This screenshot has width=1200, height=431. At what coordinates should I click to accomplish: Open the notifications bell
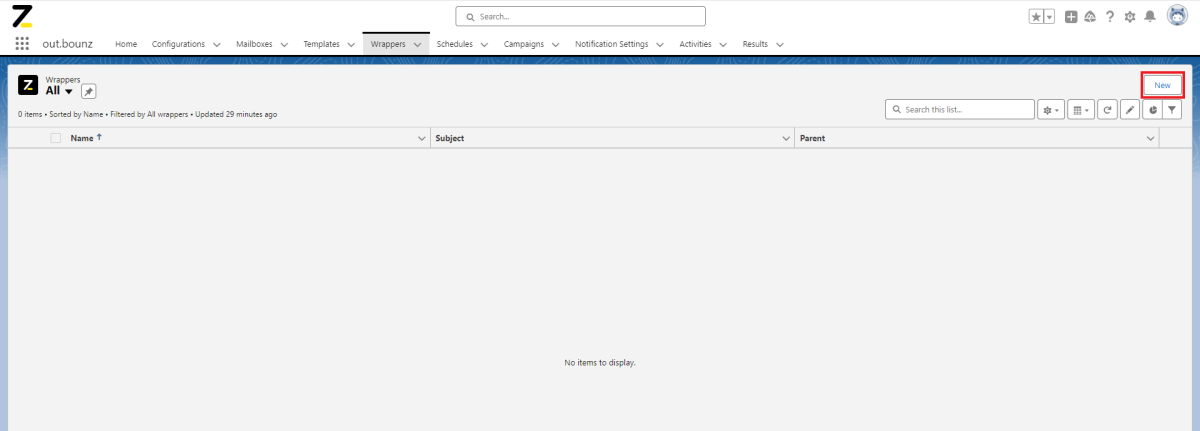(x=1150, y=17)
